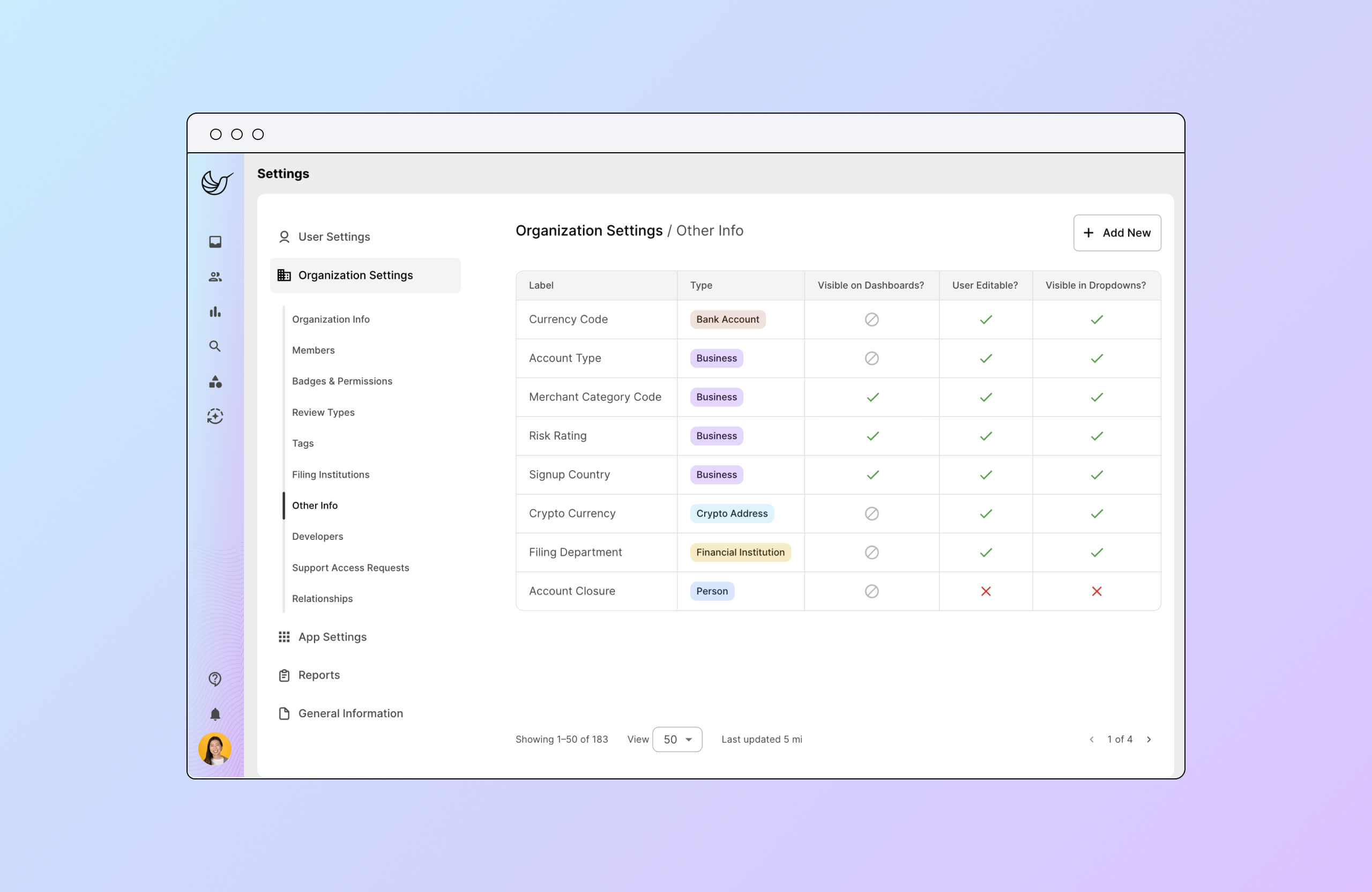Click the user profile avatar
1372x892 pixels.
point(215,749)
